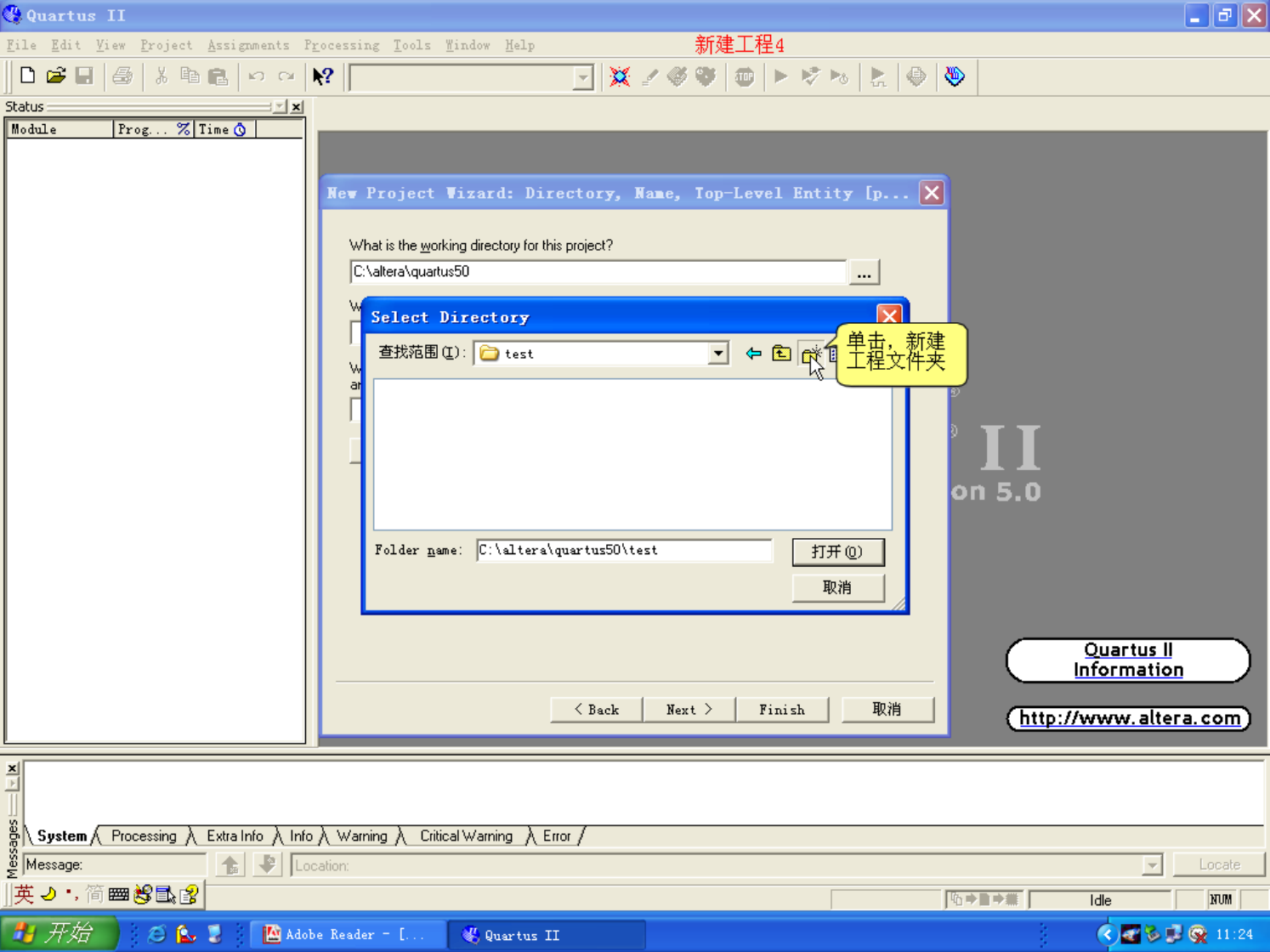Viewport: 1270px width, 952px height.
Task: Toggle the IME punctuation mode dot icon
Action: [x=71, y=894]
